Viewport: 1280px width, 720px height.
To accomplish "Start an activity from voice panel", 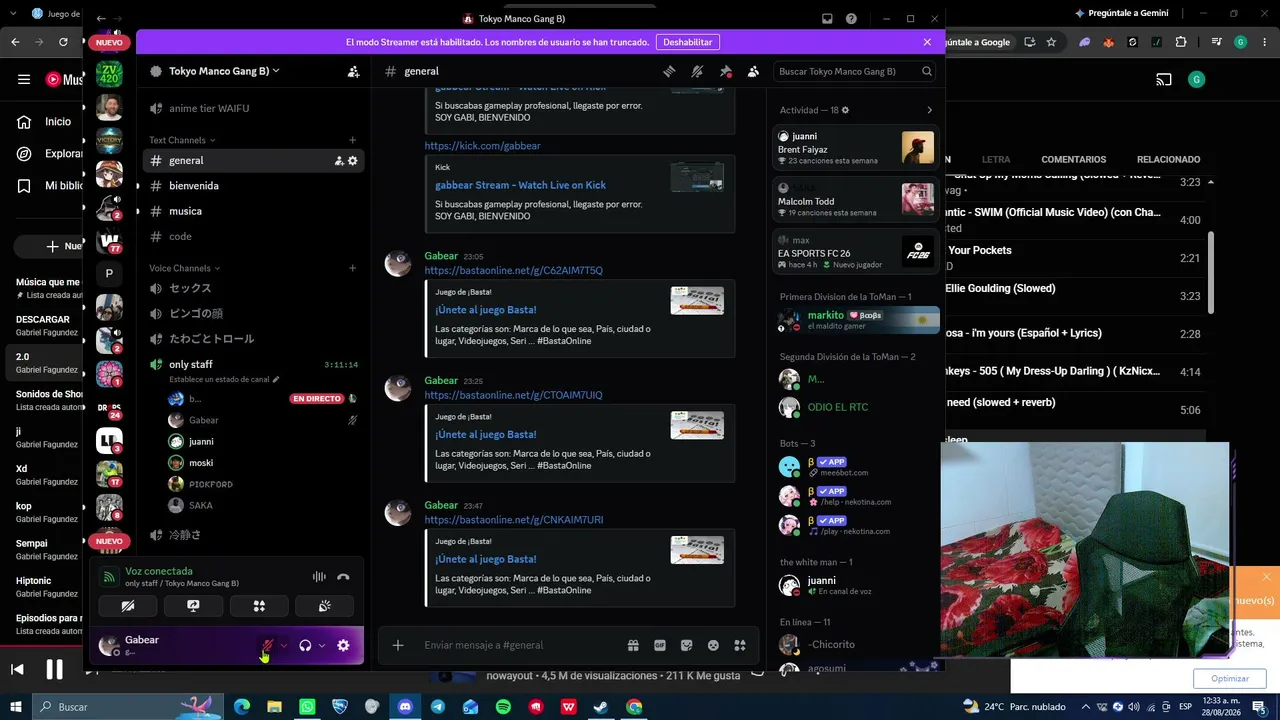I will 259,606.
